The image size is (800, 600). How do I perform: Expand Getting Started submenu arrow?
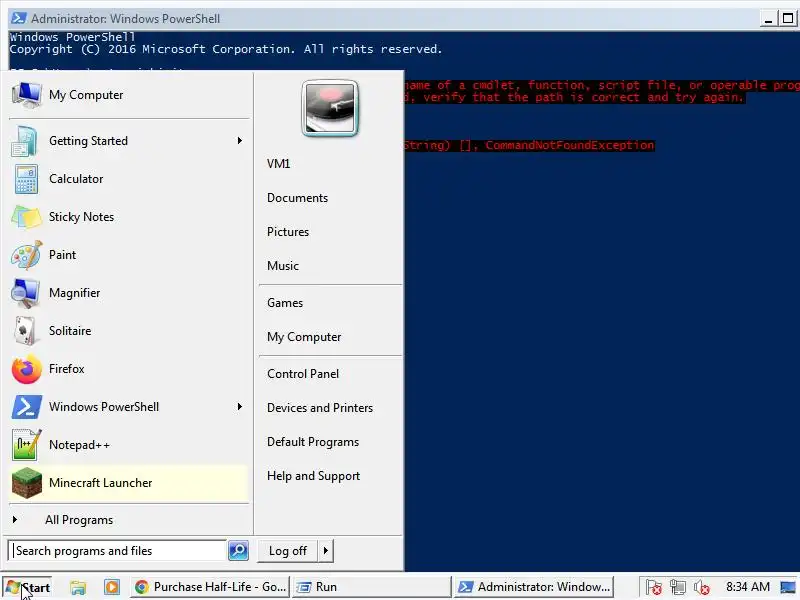tap(239, 141)
